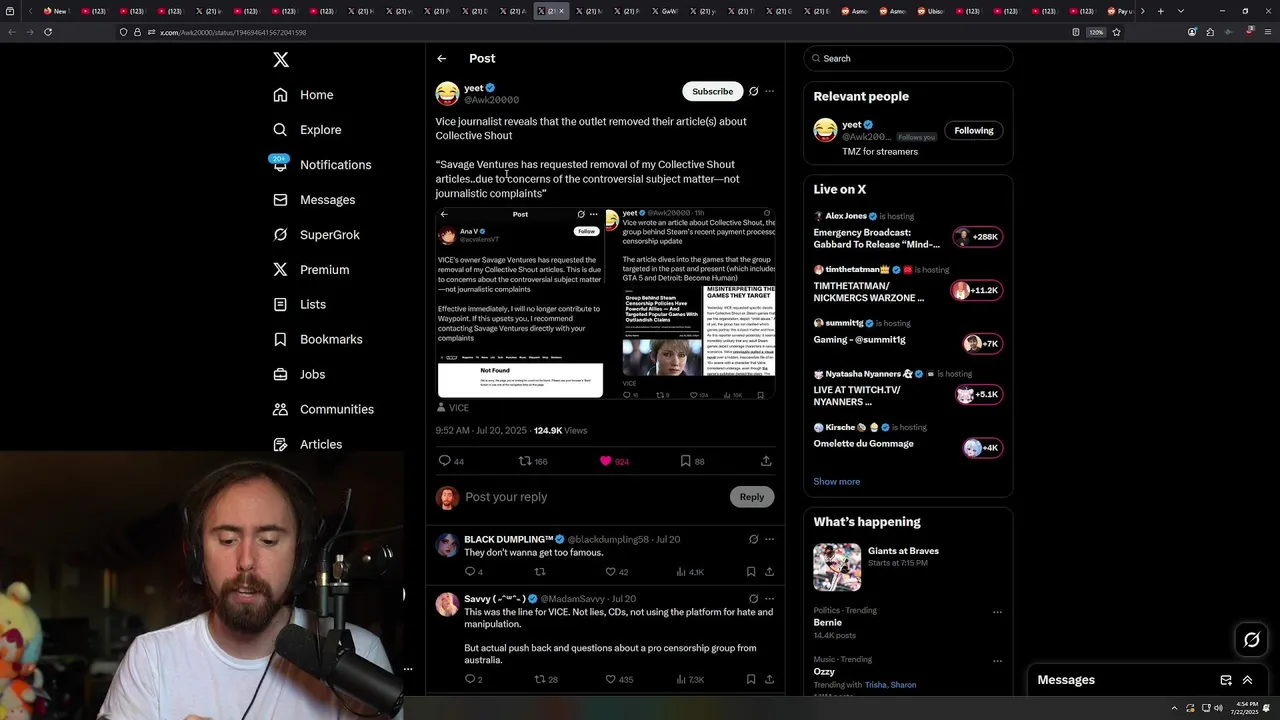The width and height of the screenshot is (1280, 720).
Task: Click the Lists icon in sidebar
Action: point(280,304)
